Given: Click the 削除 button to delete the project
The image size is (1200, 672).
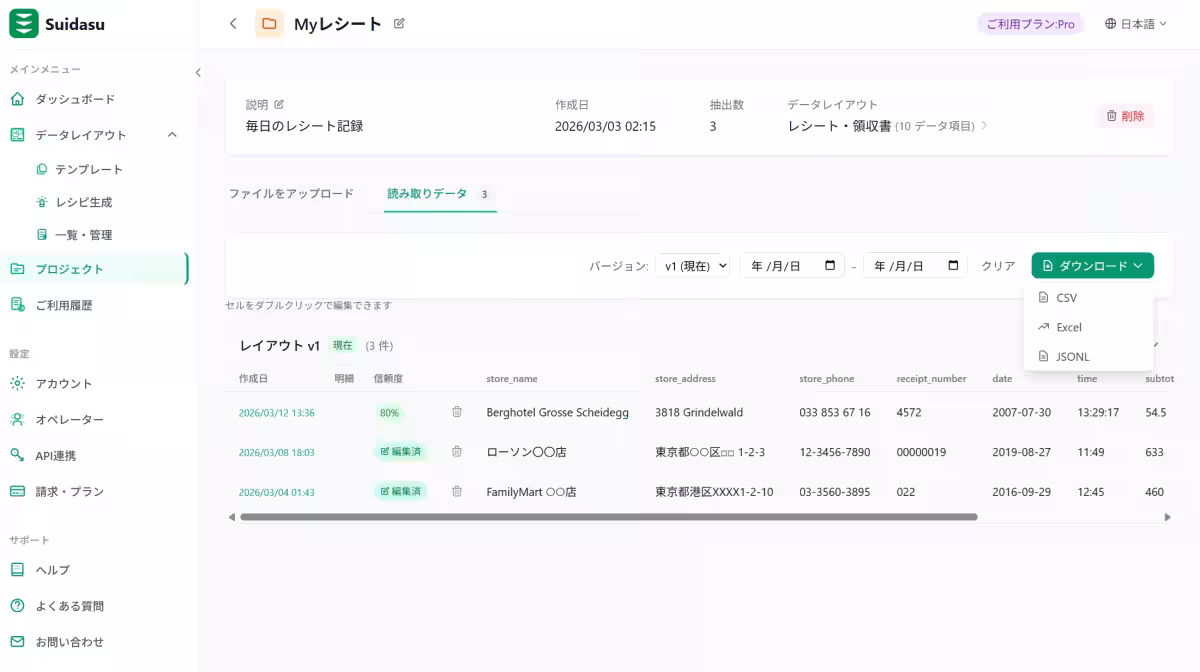Looking at the screenshot, I should [1125, 115].
